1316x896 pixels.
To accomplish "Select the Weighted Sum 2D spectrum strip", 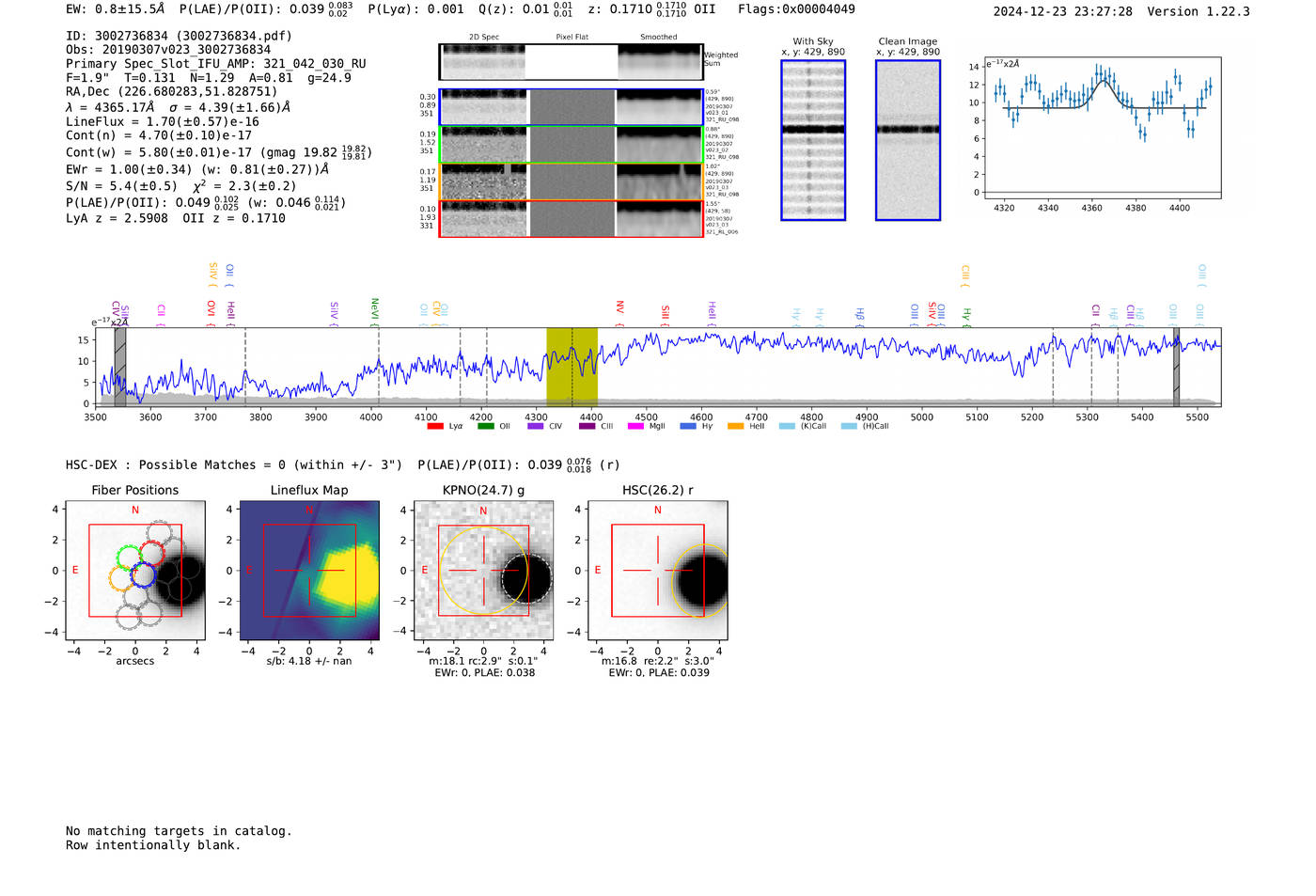I will tap(571, 62).
